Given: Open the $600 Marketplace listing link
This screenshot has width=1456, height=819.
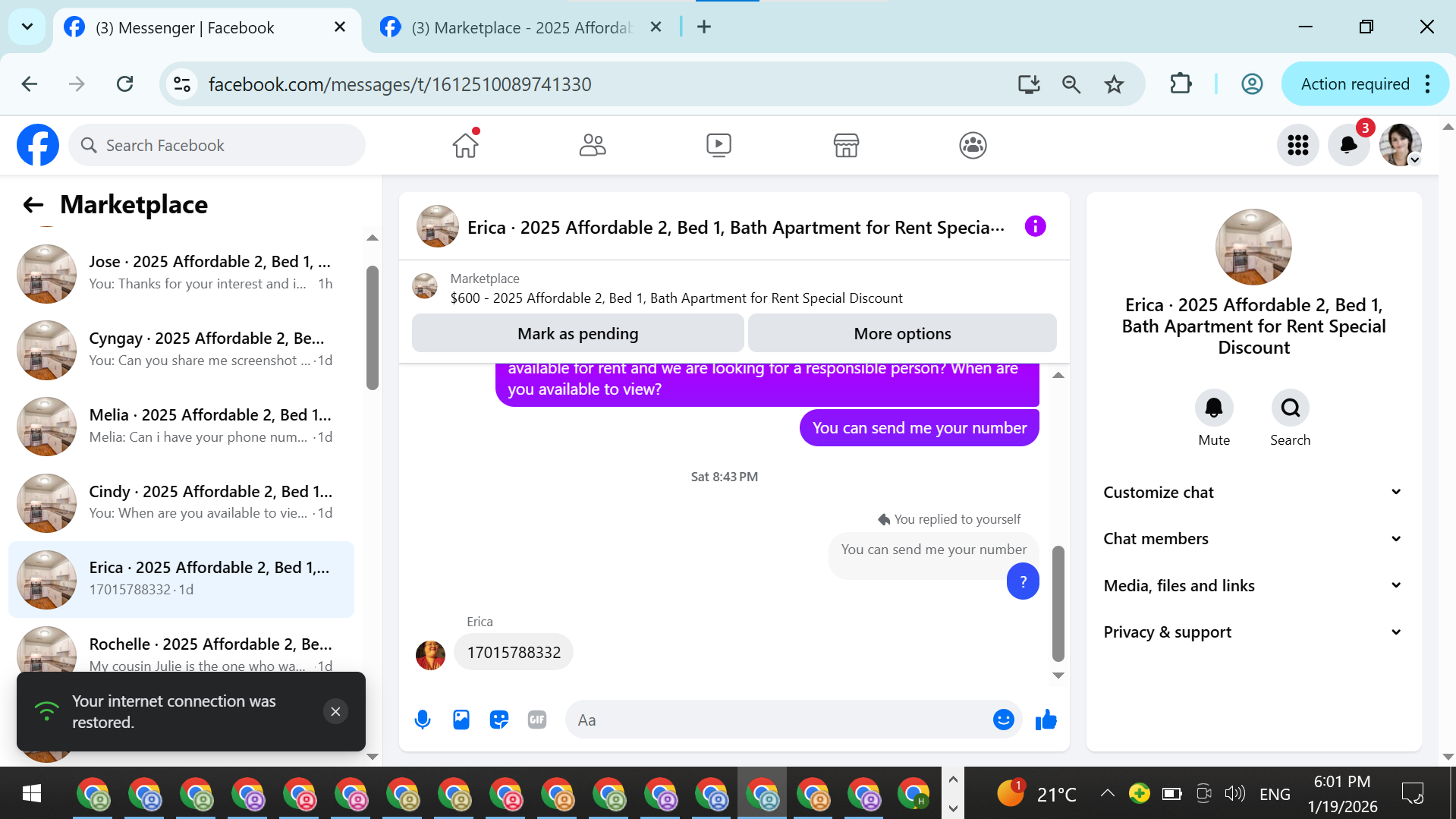Looking at the screenshot, I should point(676,298).
